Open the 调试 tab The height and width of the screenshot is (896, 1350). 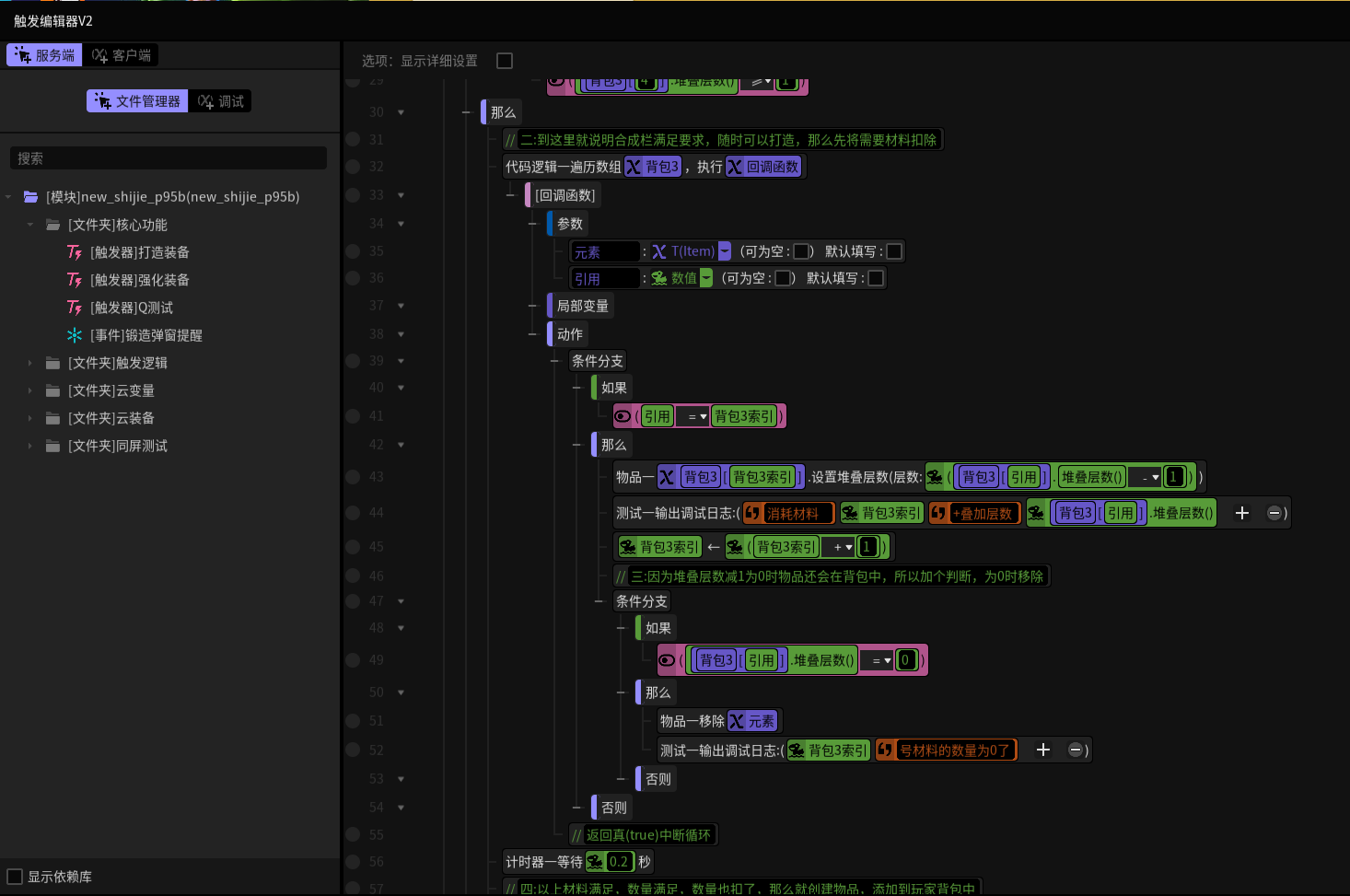[220, 101]
